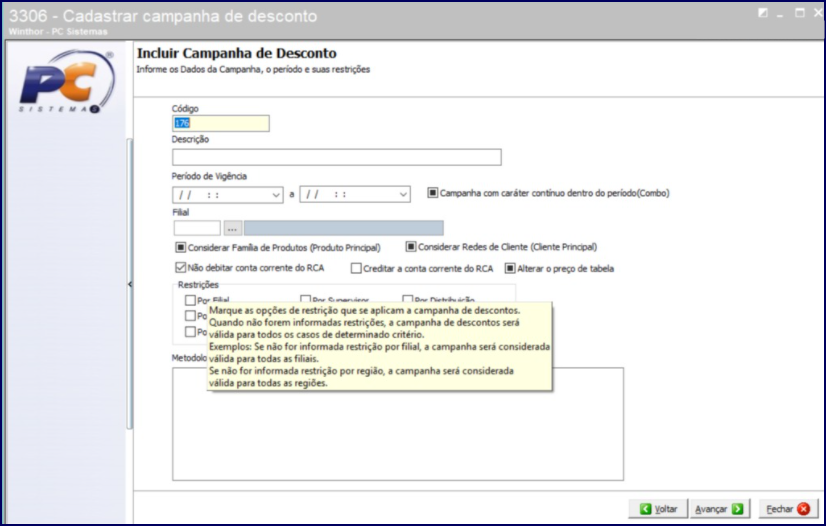The height and width of the screenshot is (526, 826).
Task: Collapse the left sidebar using the arrow handle
Action: tap(130, 284)
